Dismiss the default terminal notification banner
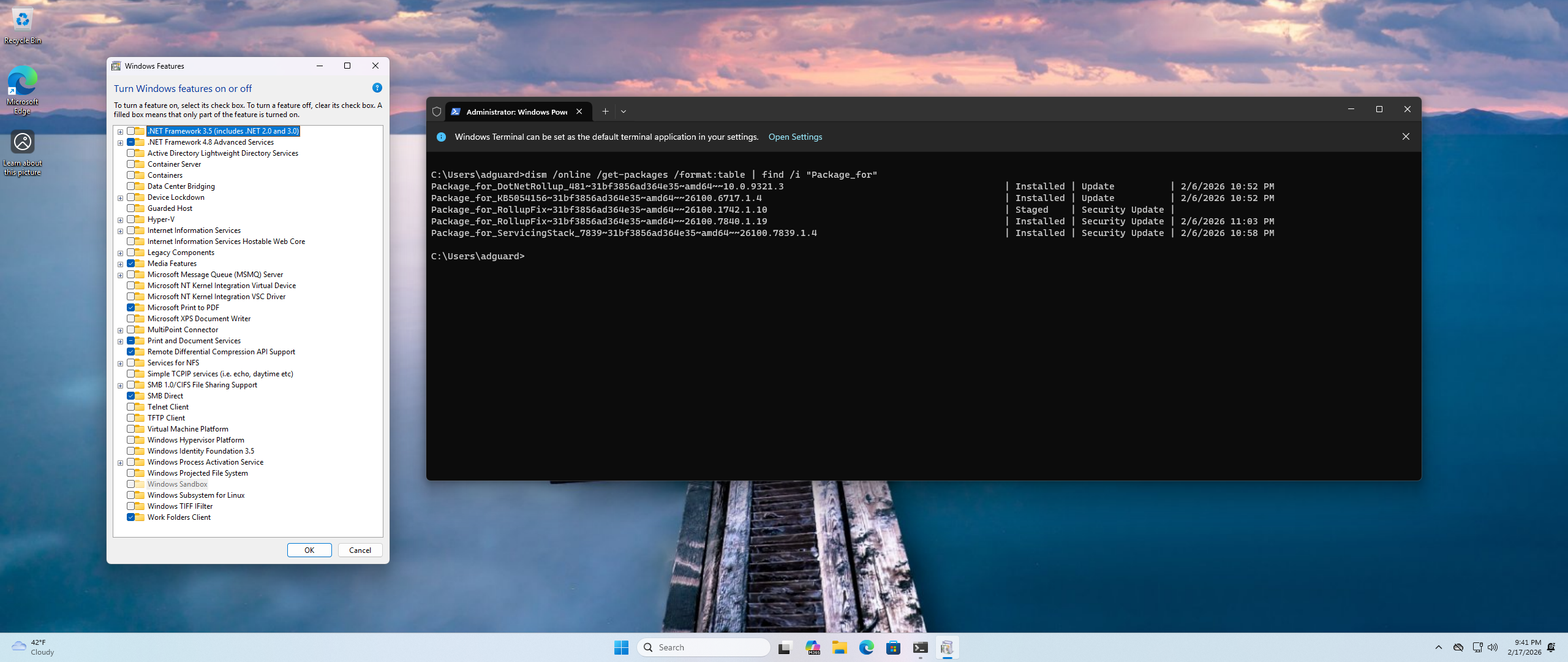Screen dimensions: 1568x662 [1406, 137]
